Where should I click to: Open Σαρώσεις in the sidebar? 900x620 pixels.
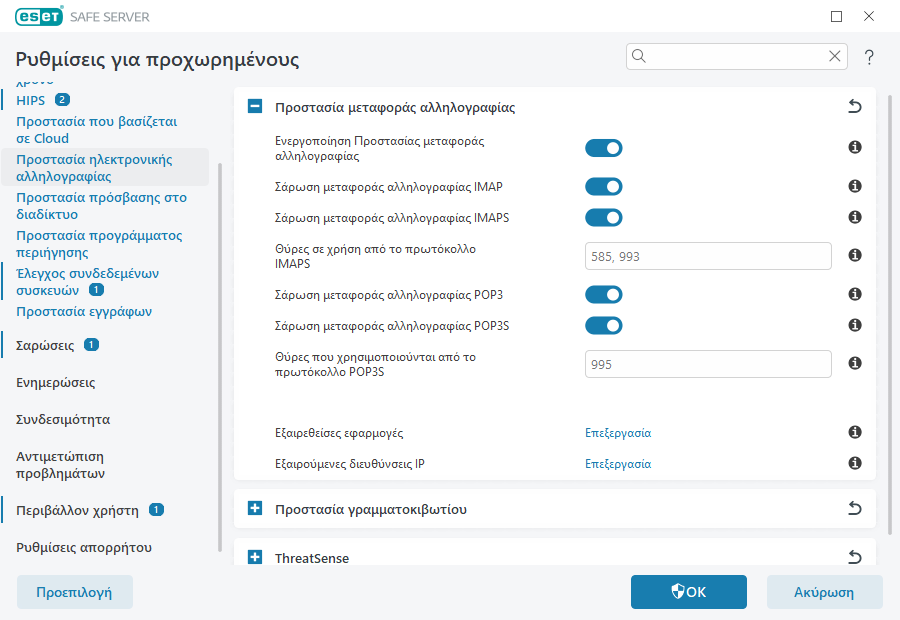click(x=46, y=345)
